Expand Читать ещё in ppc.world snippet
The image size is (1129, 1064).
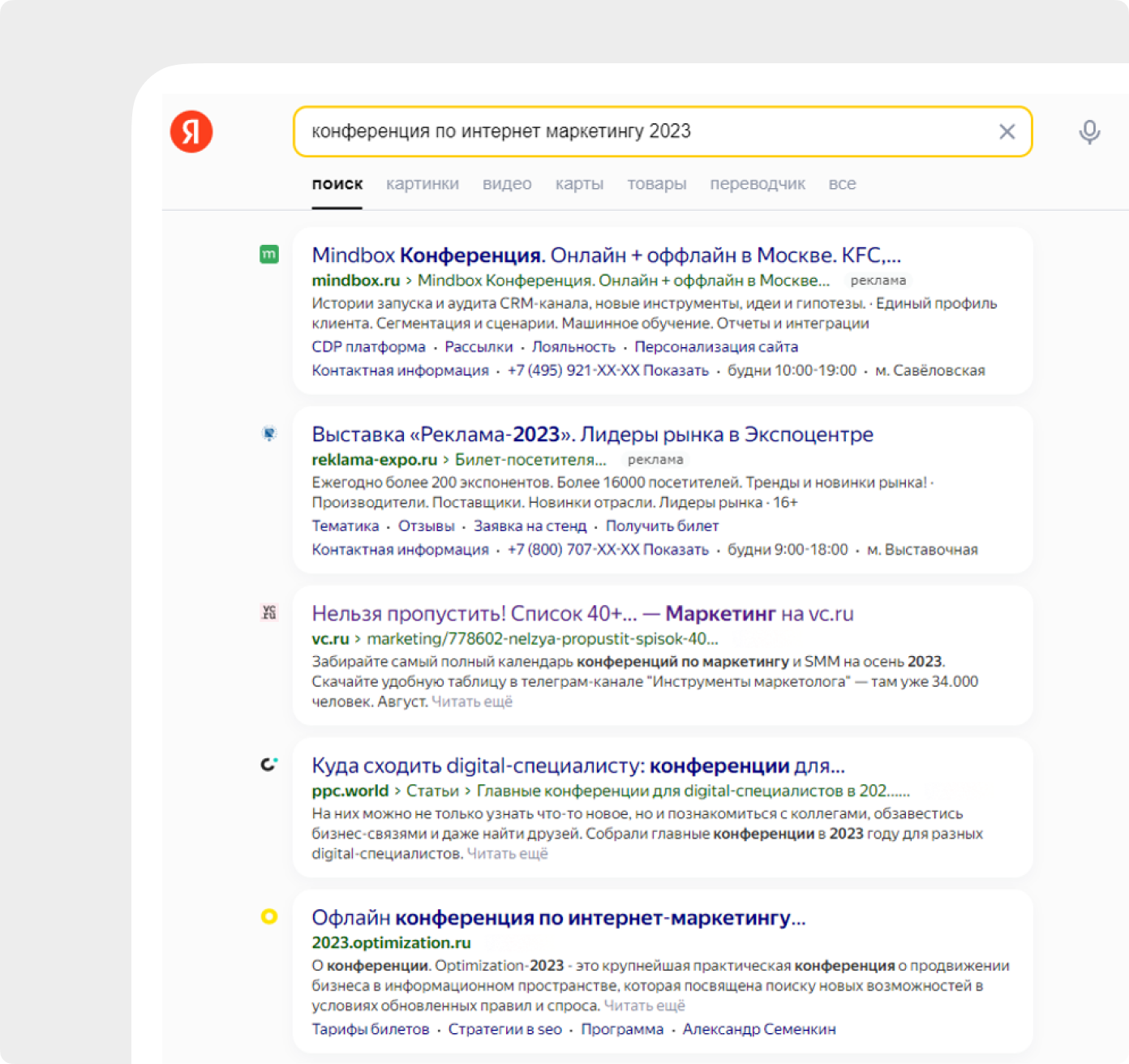pyautogui.click(x=508, y=854)
